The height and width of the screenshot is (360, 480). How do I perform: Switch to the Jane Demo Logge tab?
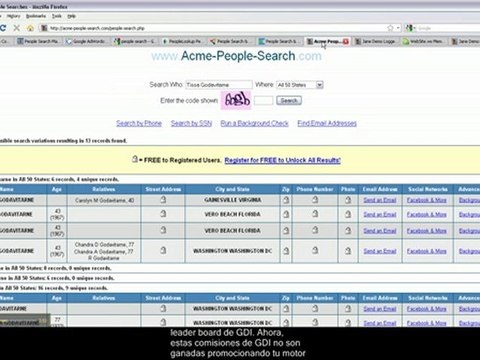(375, 41)
